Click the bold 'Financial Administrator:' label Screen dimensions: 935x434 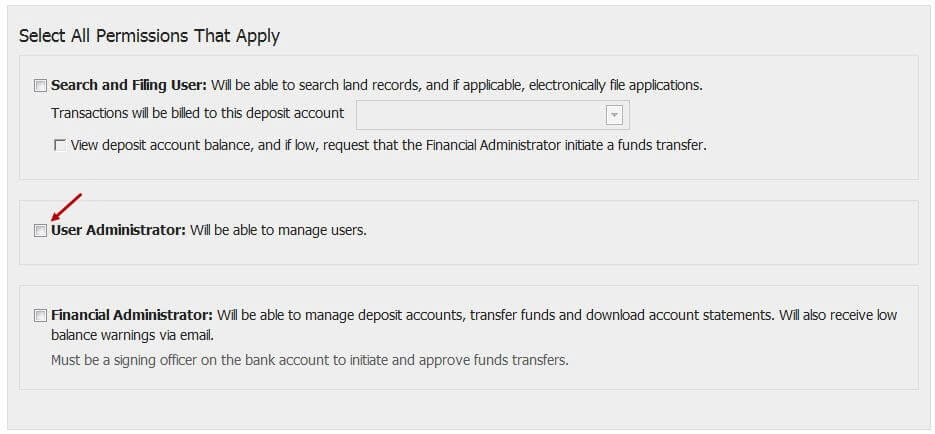tap(132, 315)
